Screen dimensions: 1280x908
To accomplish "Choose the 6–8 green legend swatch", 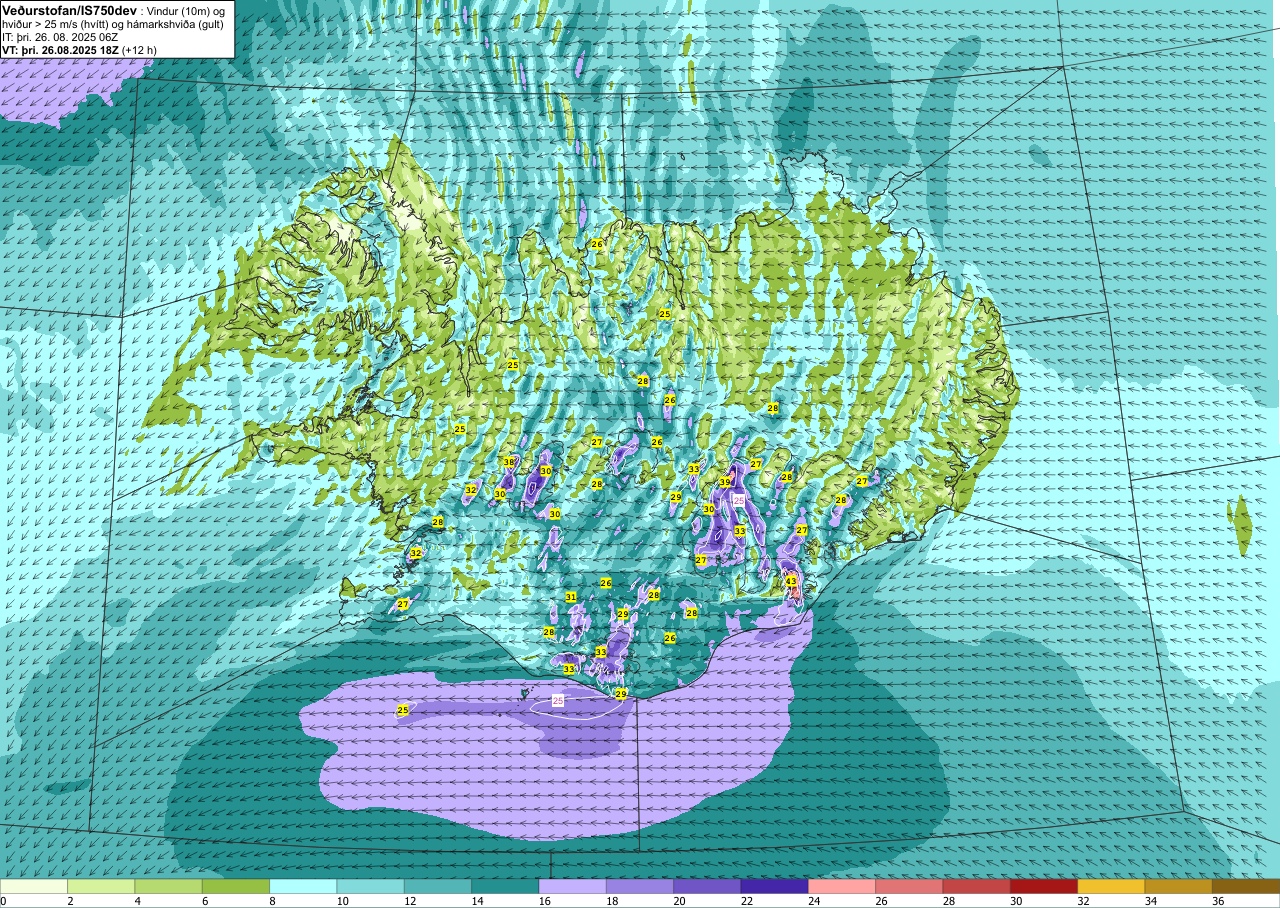I will coord(236,886).
